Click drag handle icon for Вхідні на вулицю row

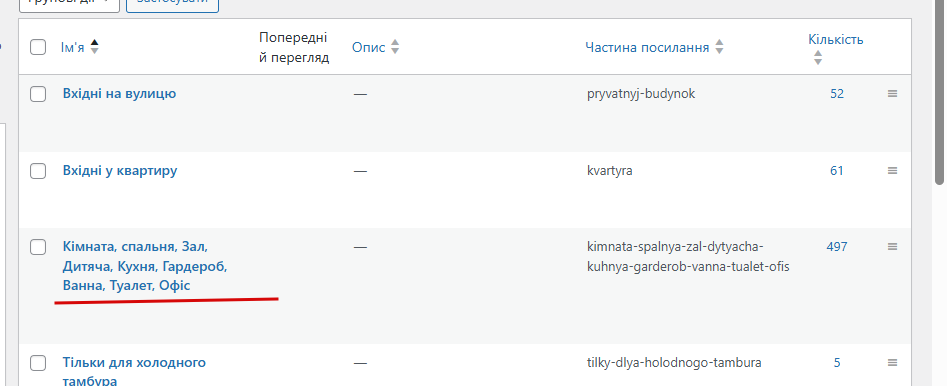[x=892, y=94]
